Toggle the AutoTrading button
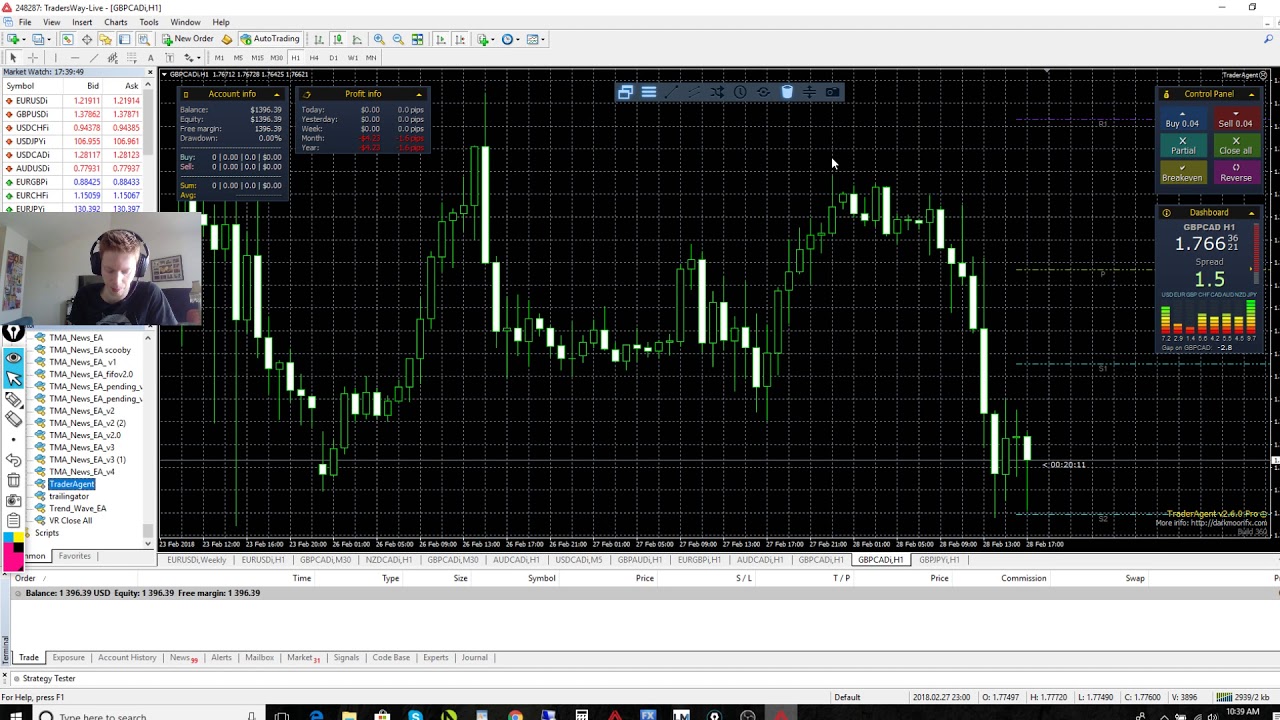 coord(269,39)
